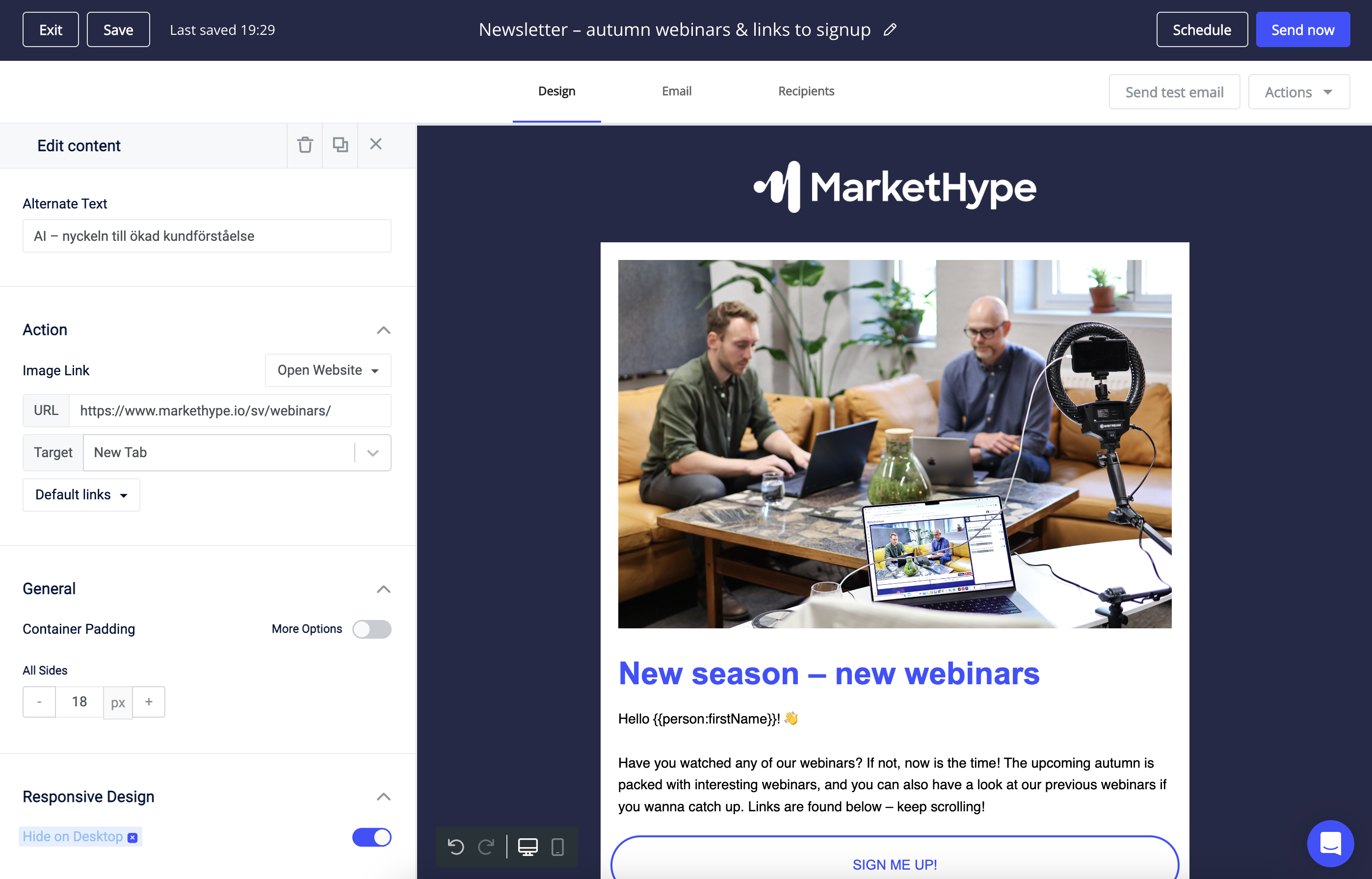Redo the last change
Viewport: 1372px width, 879px height.
click(486, 847)
